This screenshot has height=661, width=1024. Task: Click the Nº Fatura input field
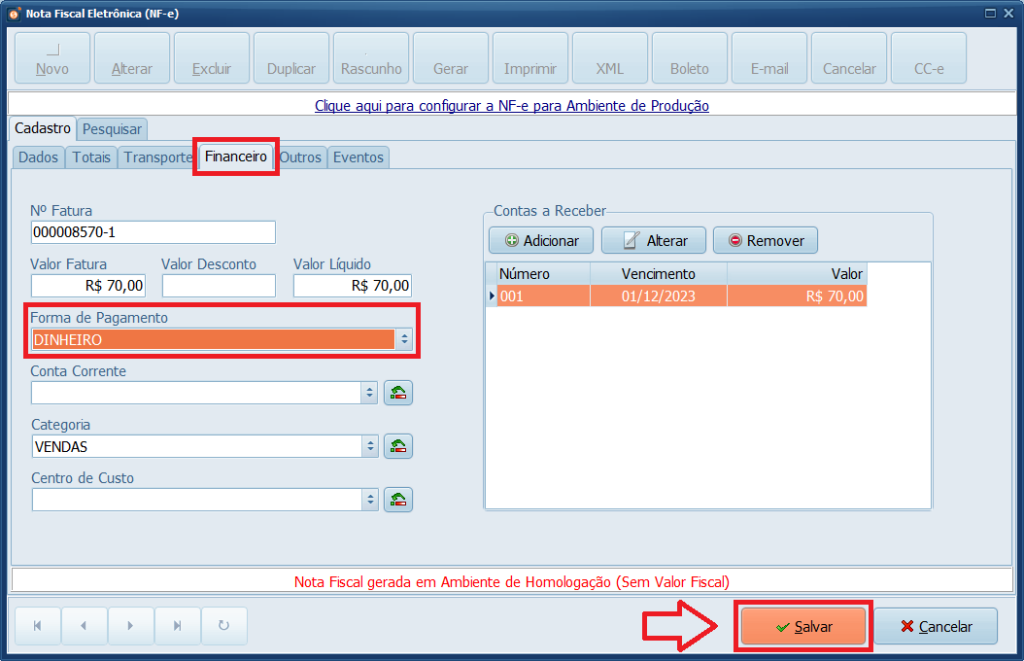coord(153,233)
